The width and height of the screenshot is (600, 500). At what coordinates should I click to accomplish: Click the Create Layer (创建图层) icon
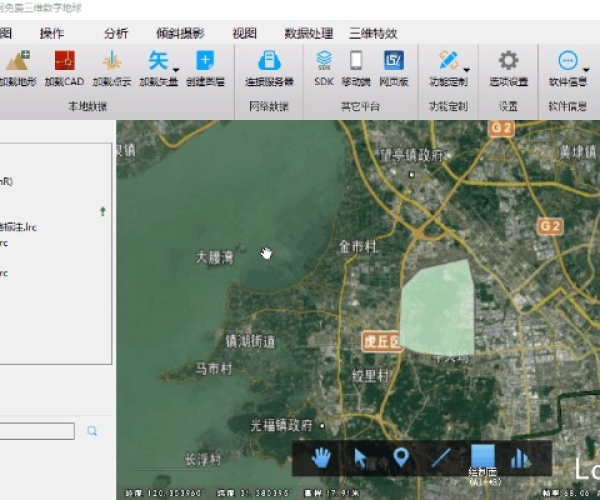tap(205, 61)
